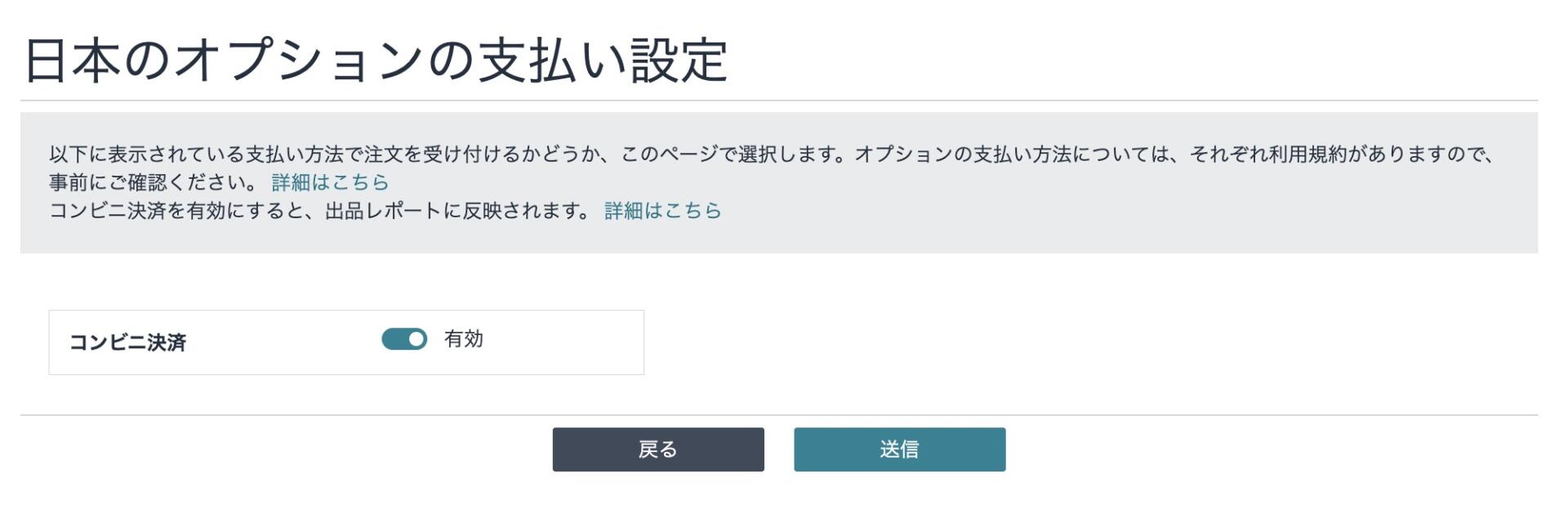This screenshot has height=510, width=1568.
Task: Click the sentence starting with 以下に表示されている
Action: pos(327,154)
